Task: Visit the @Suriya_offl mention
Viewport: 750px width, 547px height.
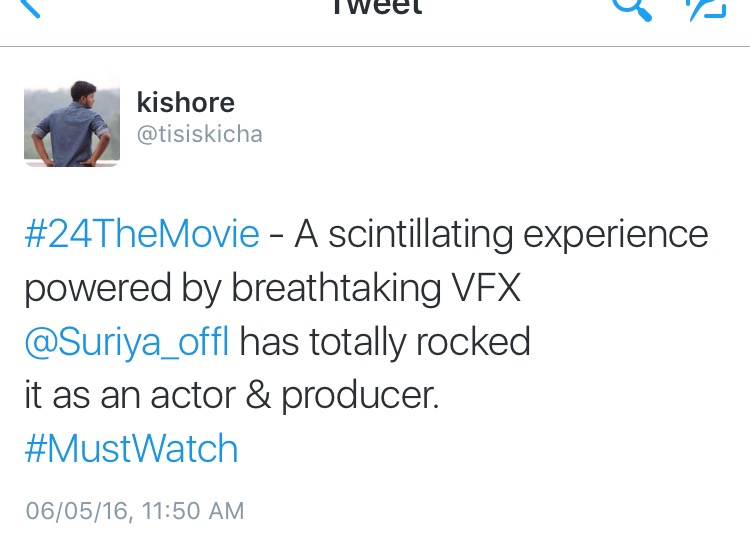Action: 126,342
